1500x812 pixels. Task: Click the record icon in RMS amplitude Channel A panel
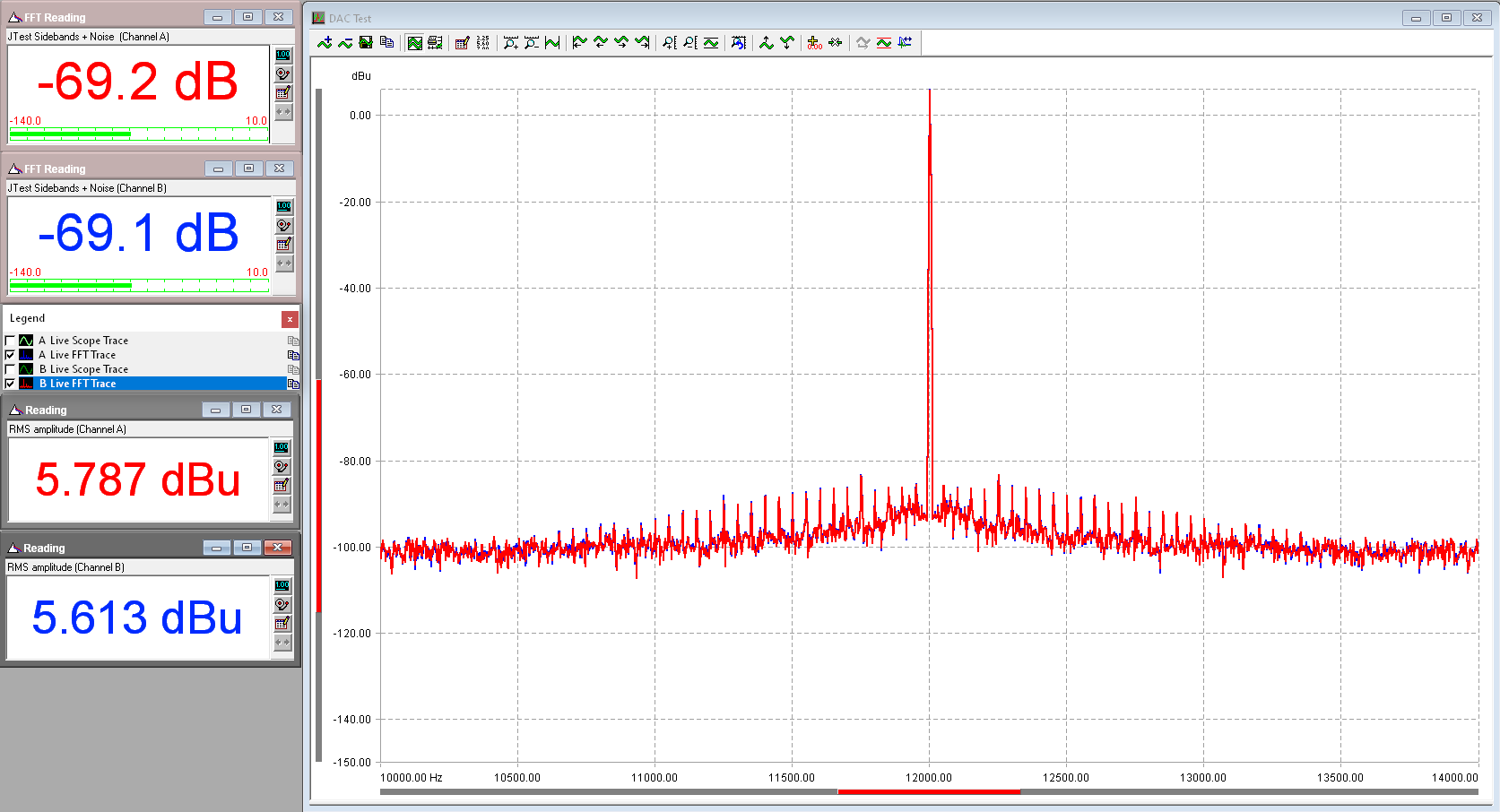pos(282,466)
